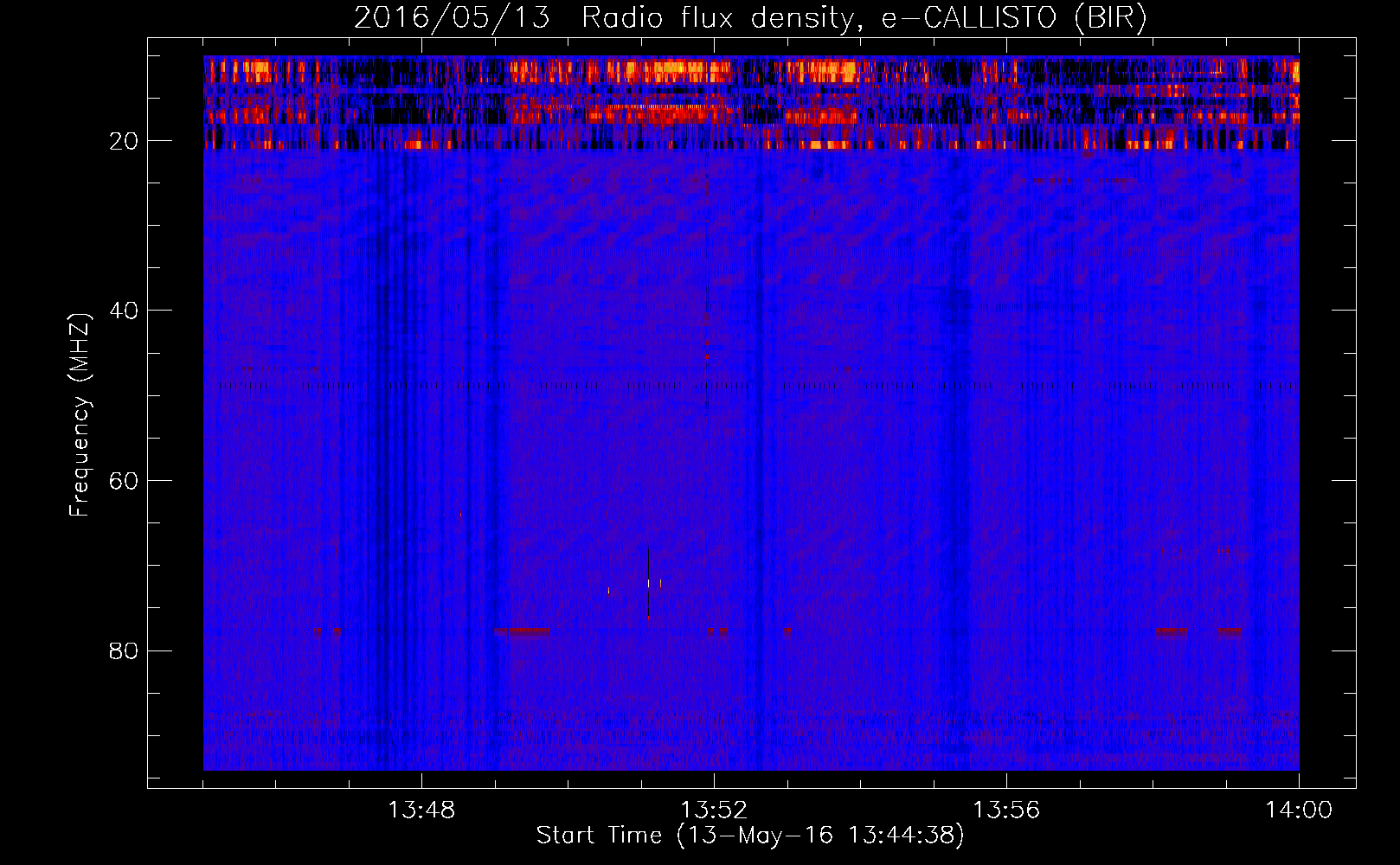Click the '14:00' time tick label
The image size is (1400, 865).
1299,811
